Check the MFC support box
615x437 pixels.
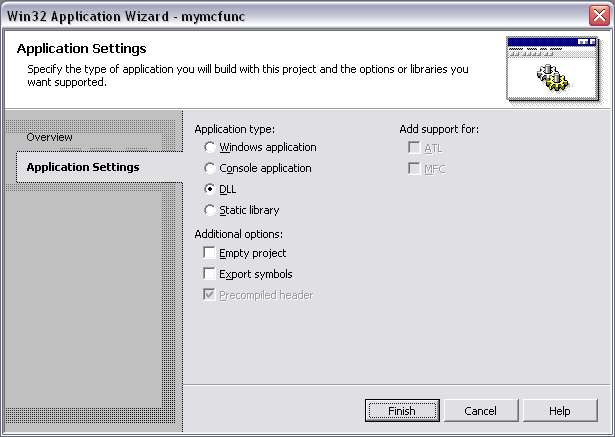click(x=414, y=168)
